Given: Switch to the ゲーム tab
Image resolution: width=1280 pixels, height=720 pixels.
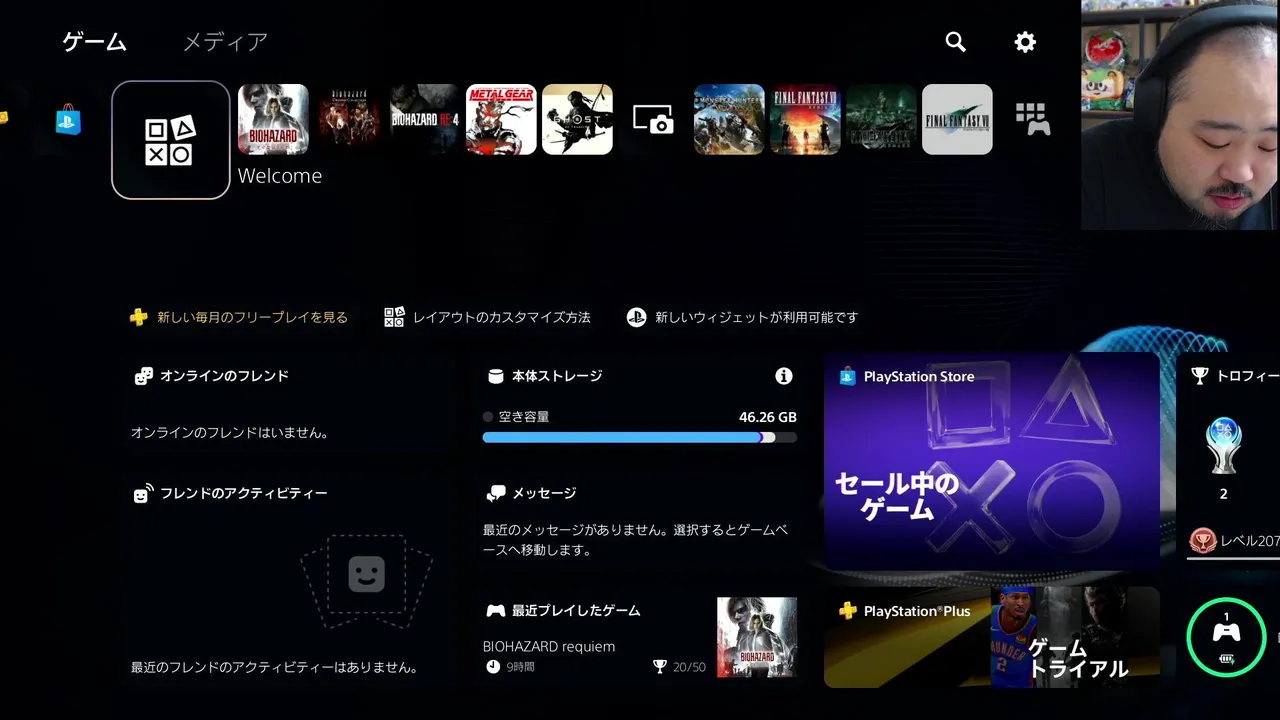Looking at the screenshot, I should [94, 42].
